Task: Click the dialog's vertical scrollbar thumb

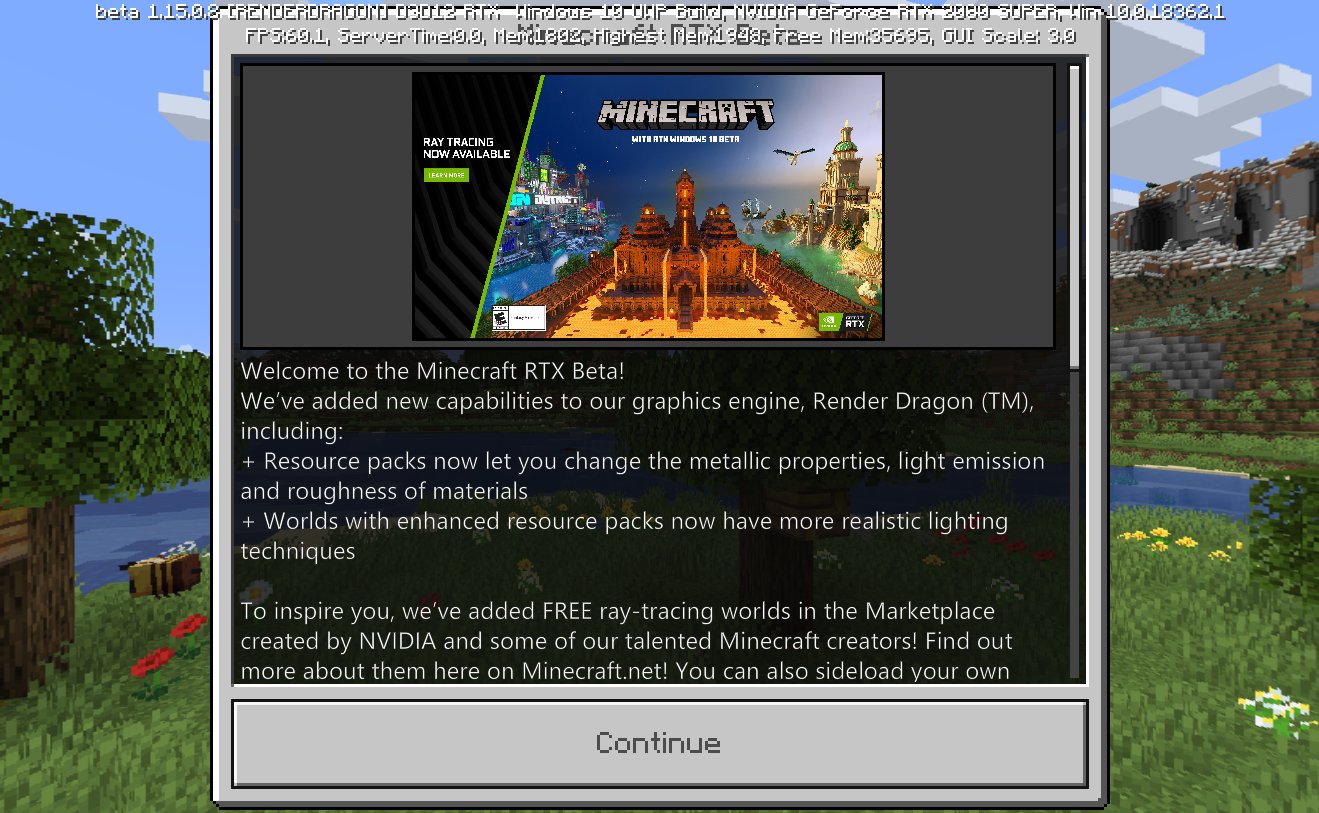Action: click(x=1075, y=217)
